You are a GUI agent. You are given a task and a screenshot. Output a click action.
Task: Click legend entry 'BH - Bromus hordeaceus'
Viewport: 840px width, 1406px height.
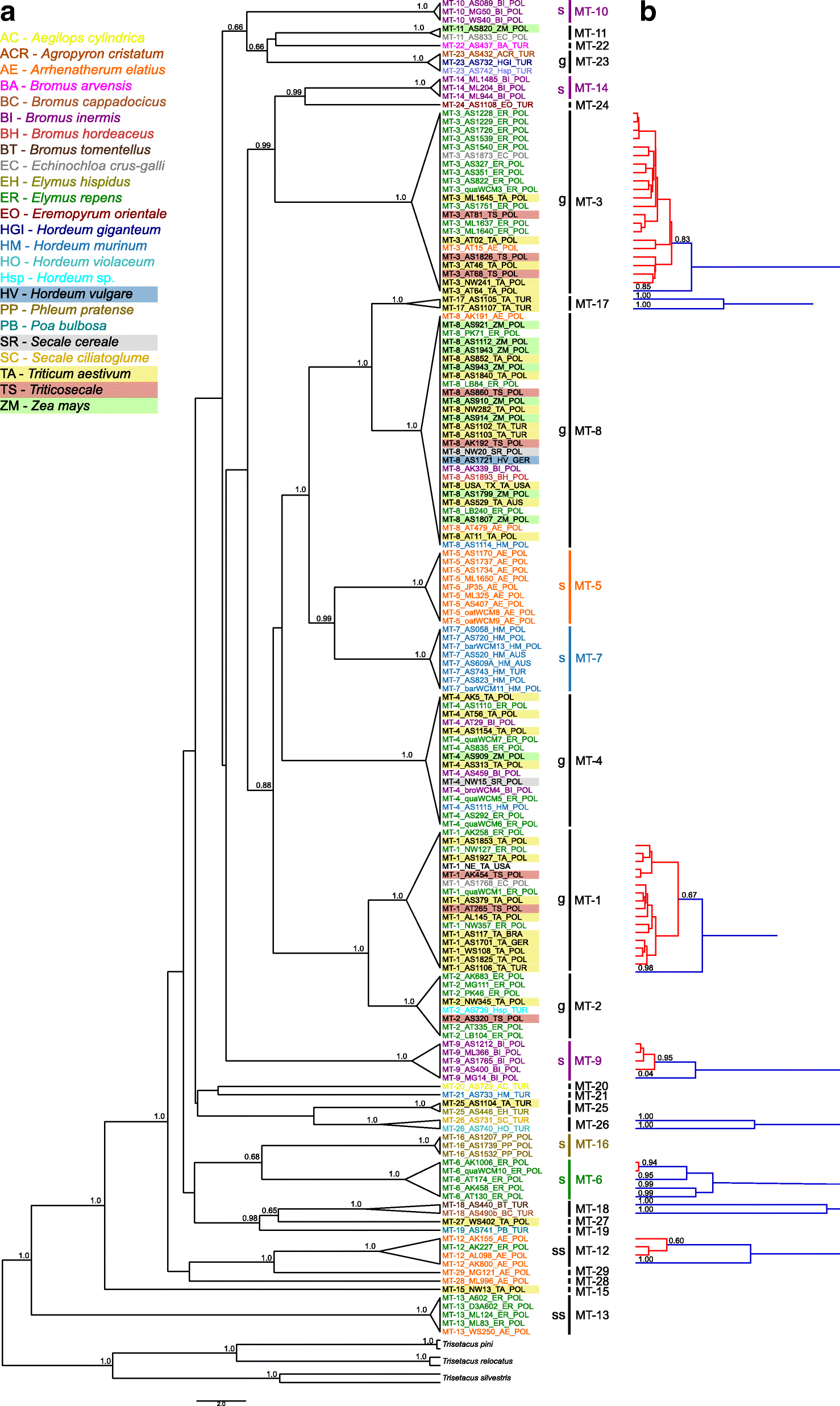pos(77,134)
